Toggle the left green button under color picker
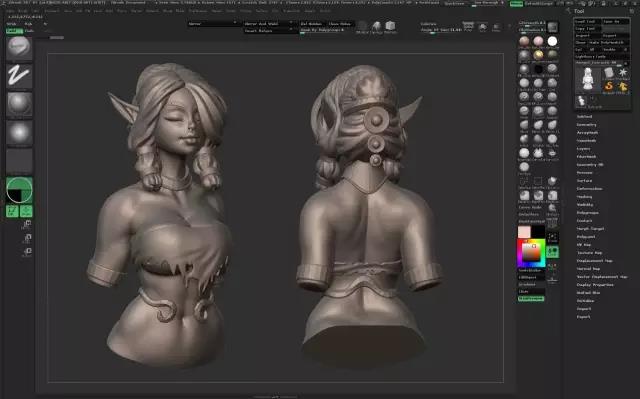The image size is (640, 399). click(x=12, y=211)
